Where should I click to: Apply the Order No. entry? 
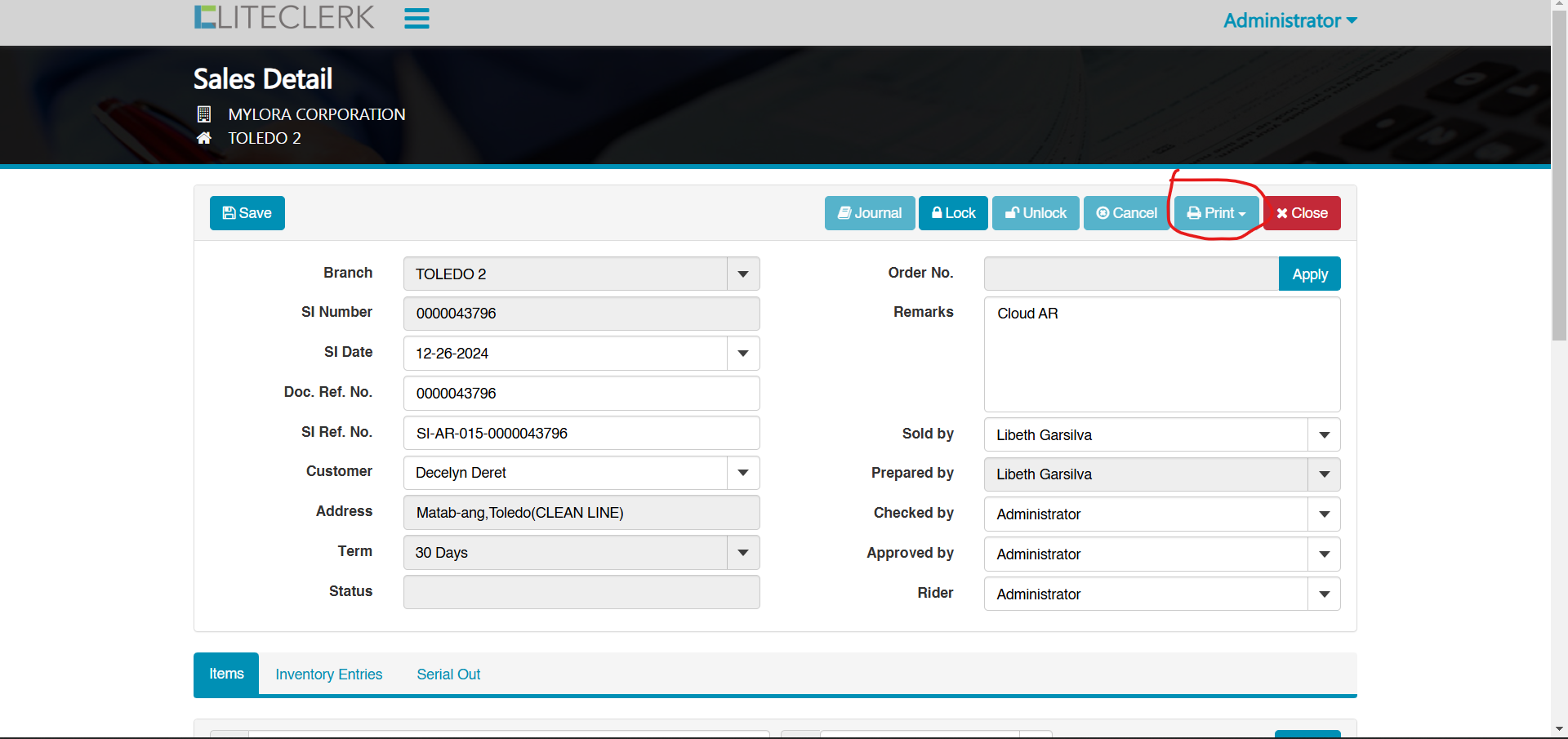[1309, 274]
